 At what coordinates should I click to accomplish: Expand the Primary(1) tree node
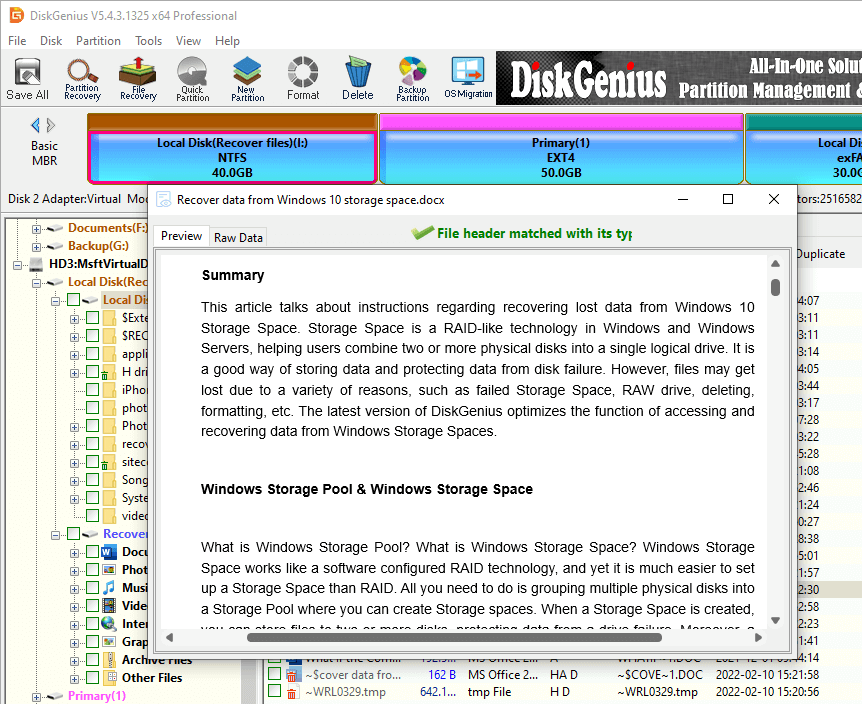pos(37,696)
